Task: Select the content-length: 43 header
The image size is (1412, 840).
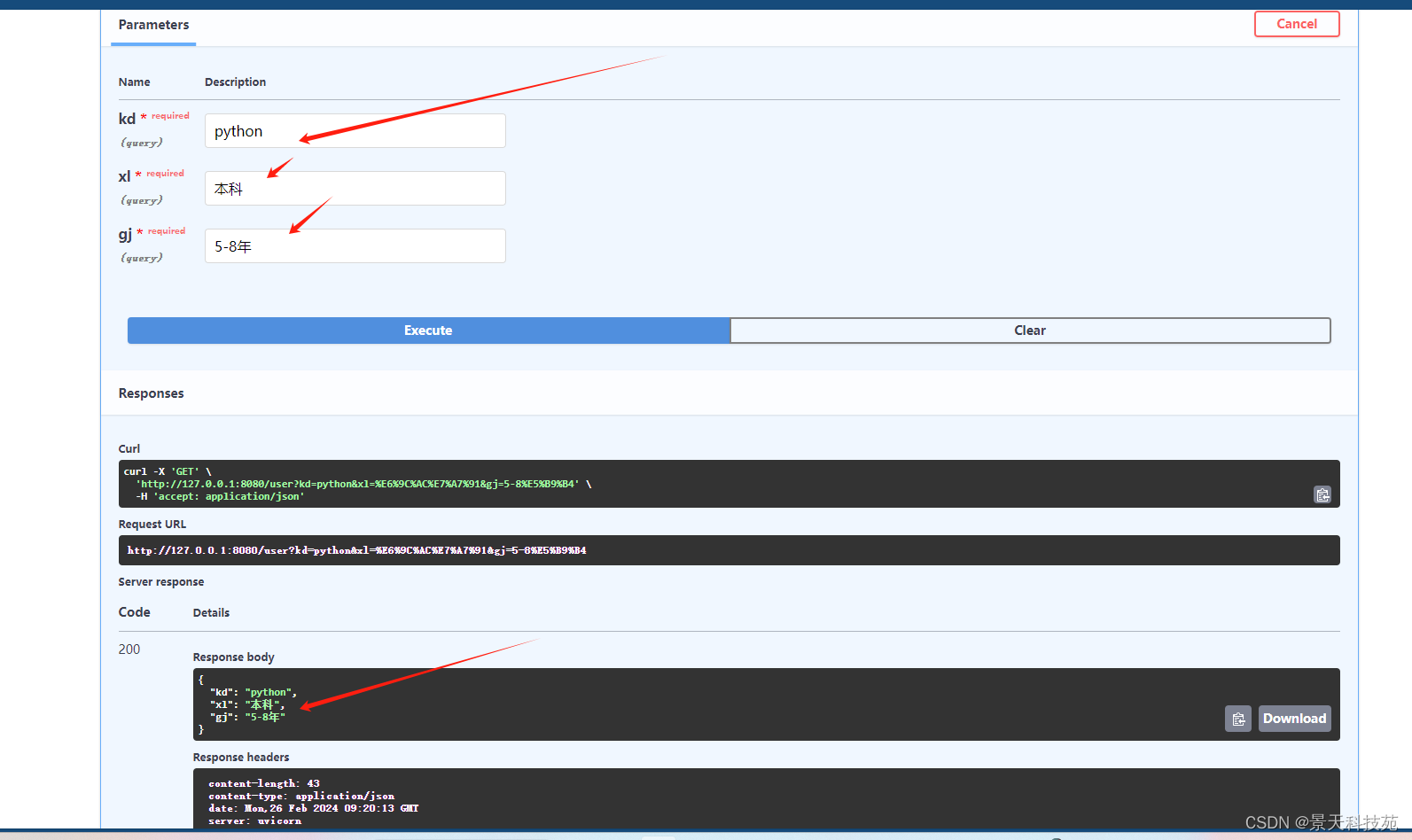Action: [x=264, y=783]
